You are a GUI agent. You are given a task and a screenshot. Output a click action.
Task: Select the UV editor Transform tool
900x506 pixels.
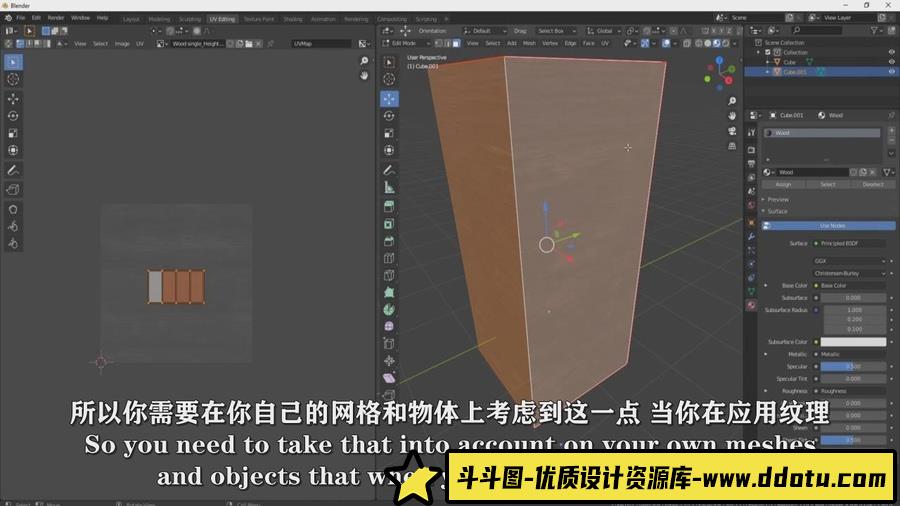pyautogui.click(x=13, y=150)
